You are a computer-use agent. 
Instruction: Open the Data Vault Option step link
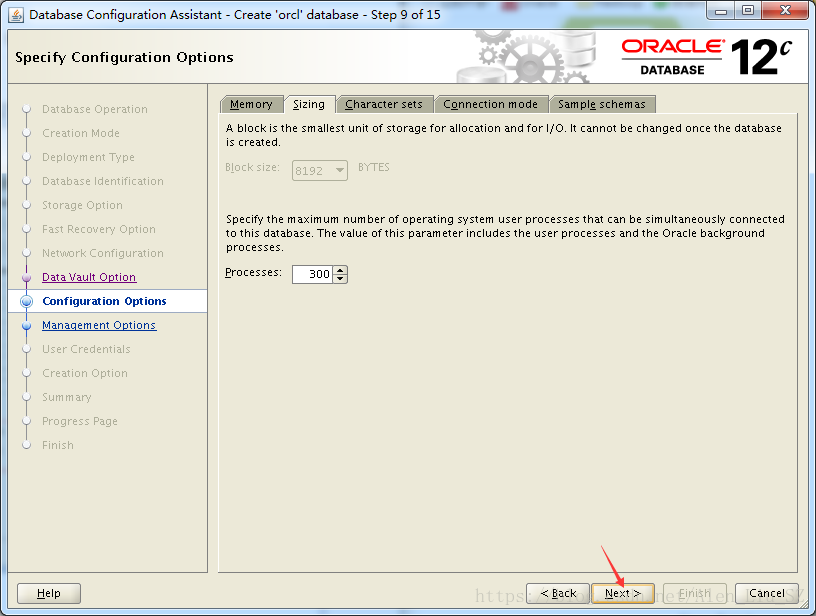pos(89,277)
